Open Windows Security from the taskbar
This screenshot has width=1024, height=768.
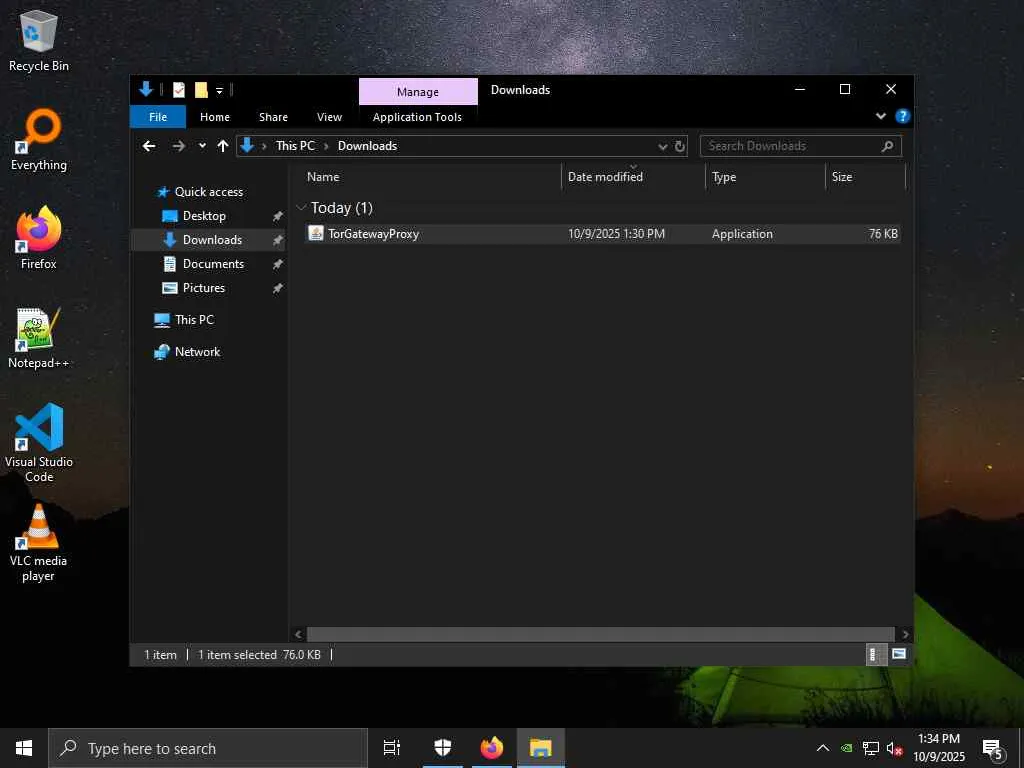443,748
